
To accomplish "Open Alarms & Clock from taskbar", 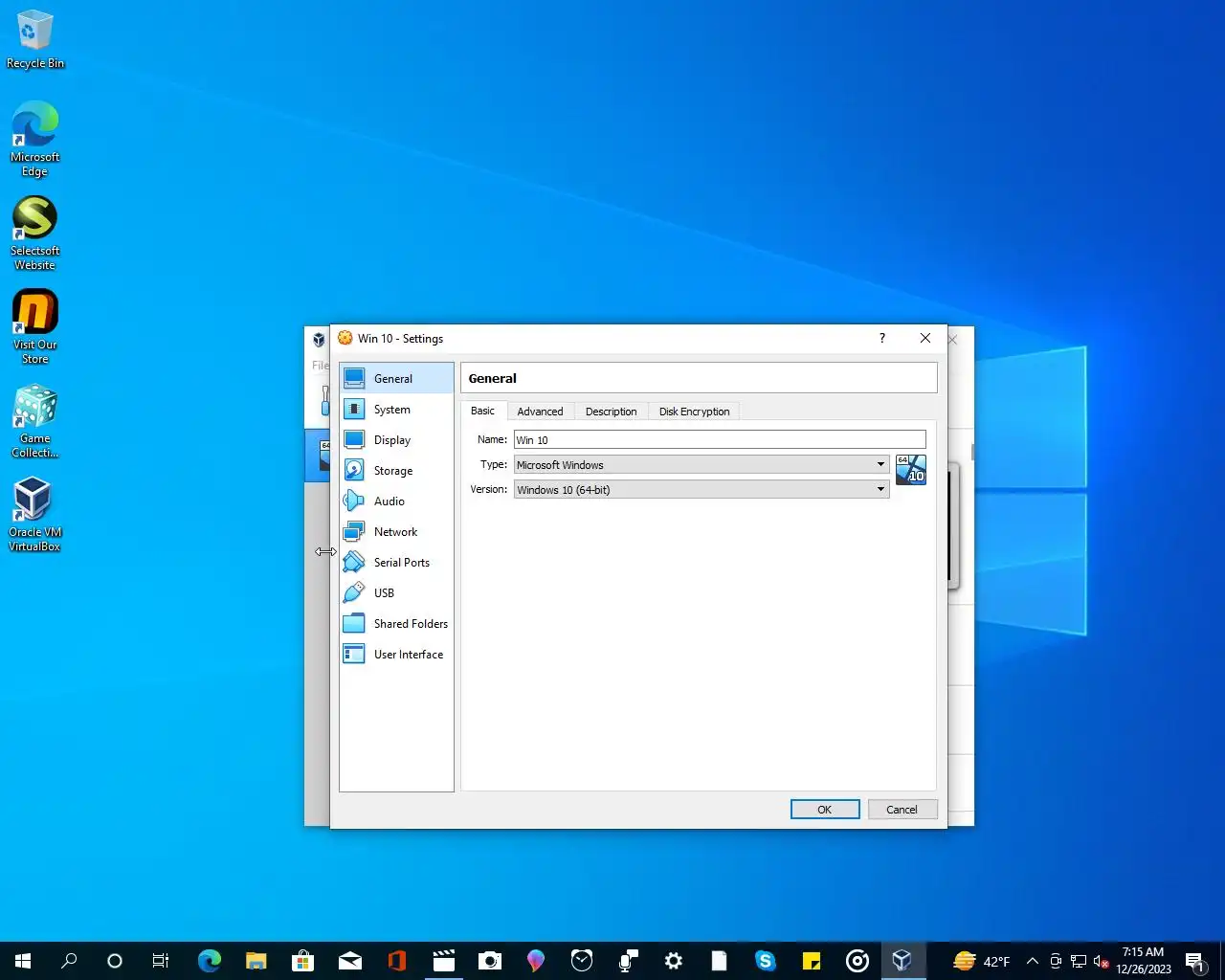I will click(582, 961).
